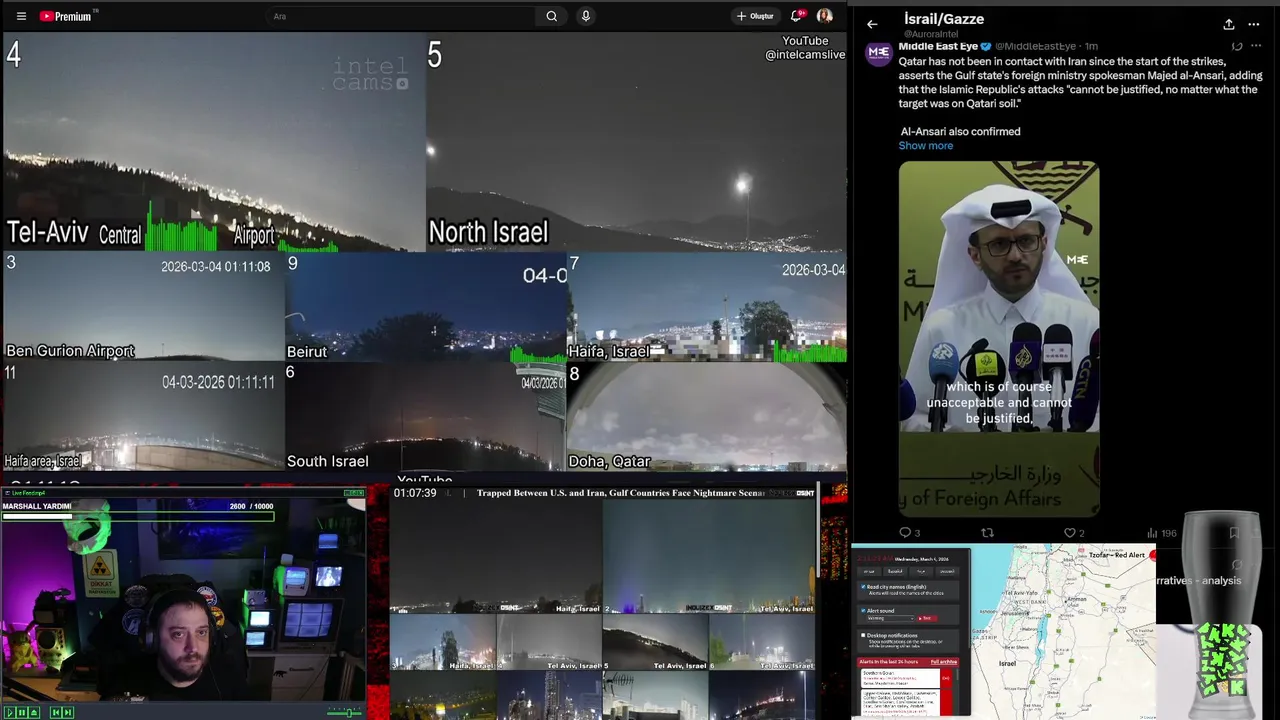The width and height of the screenshot is (1280, 720).
Task: Open Middle East Eye account name link
Action: 937,46
